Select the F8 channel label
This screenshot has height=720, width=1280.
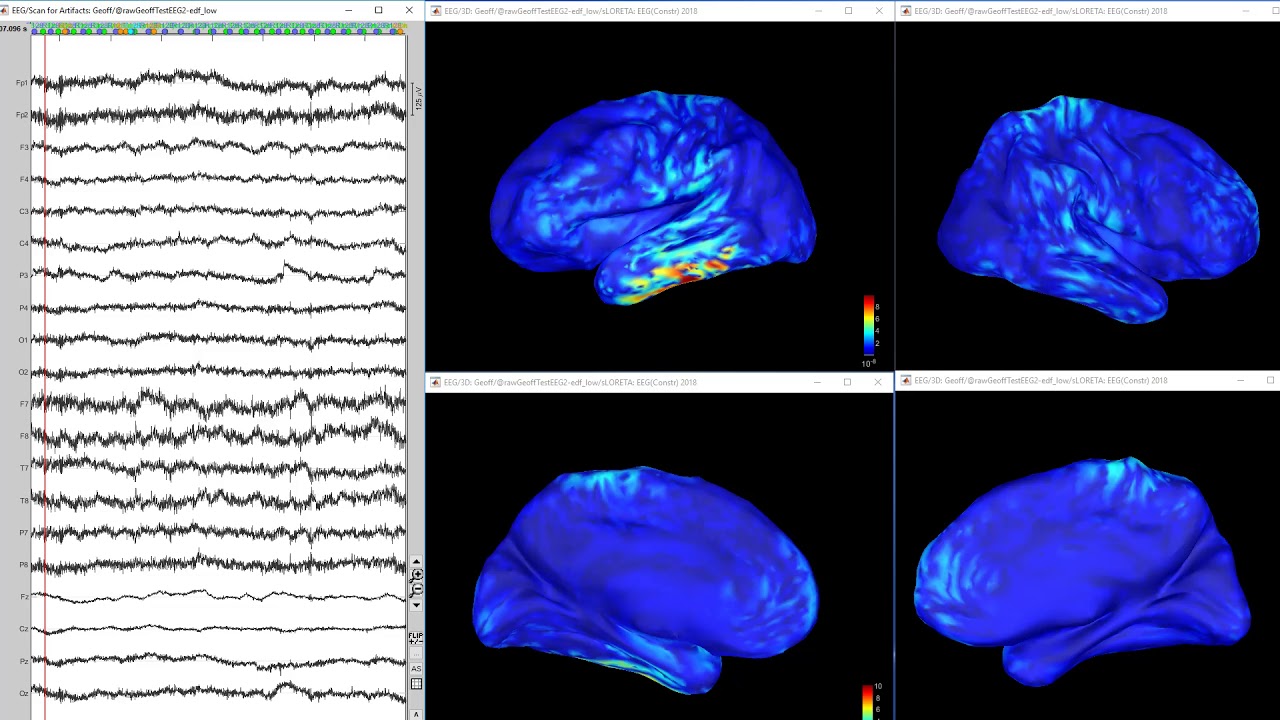(24, 436)
